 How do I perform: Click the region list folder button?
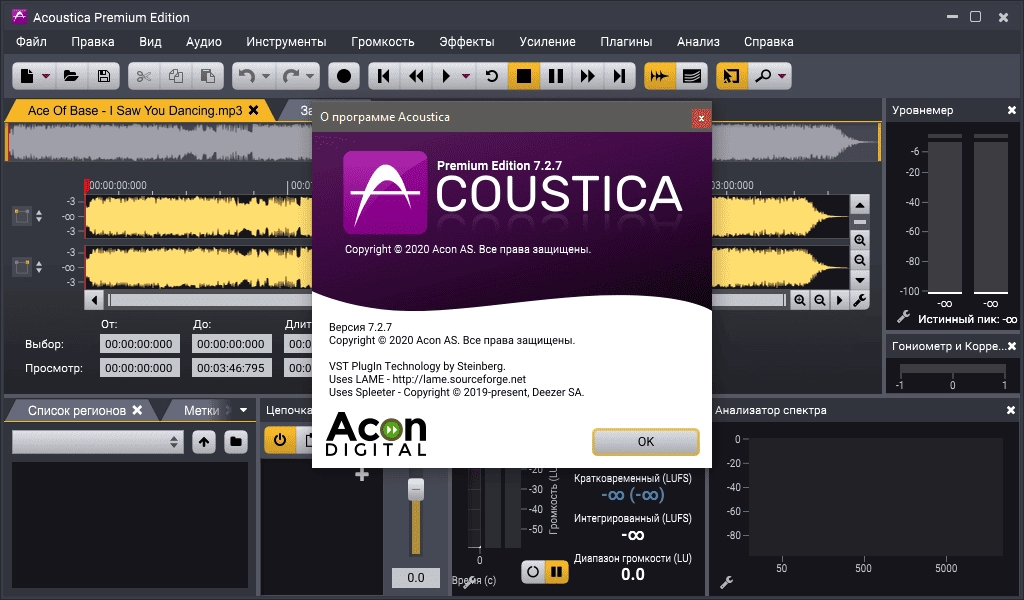click(236, 442)
